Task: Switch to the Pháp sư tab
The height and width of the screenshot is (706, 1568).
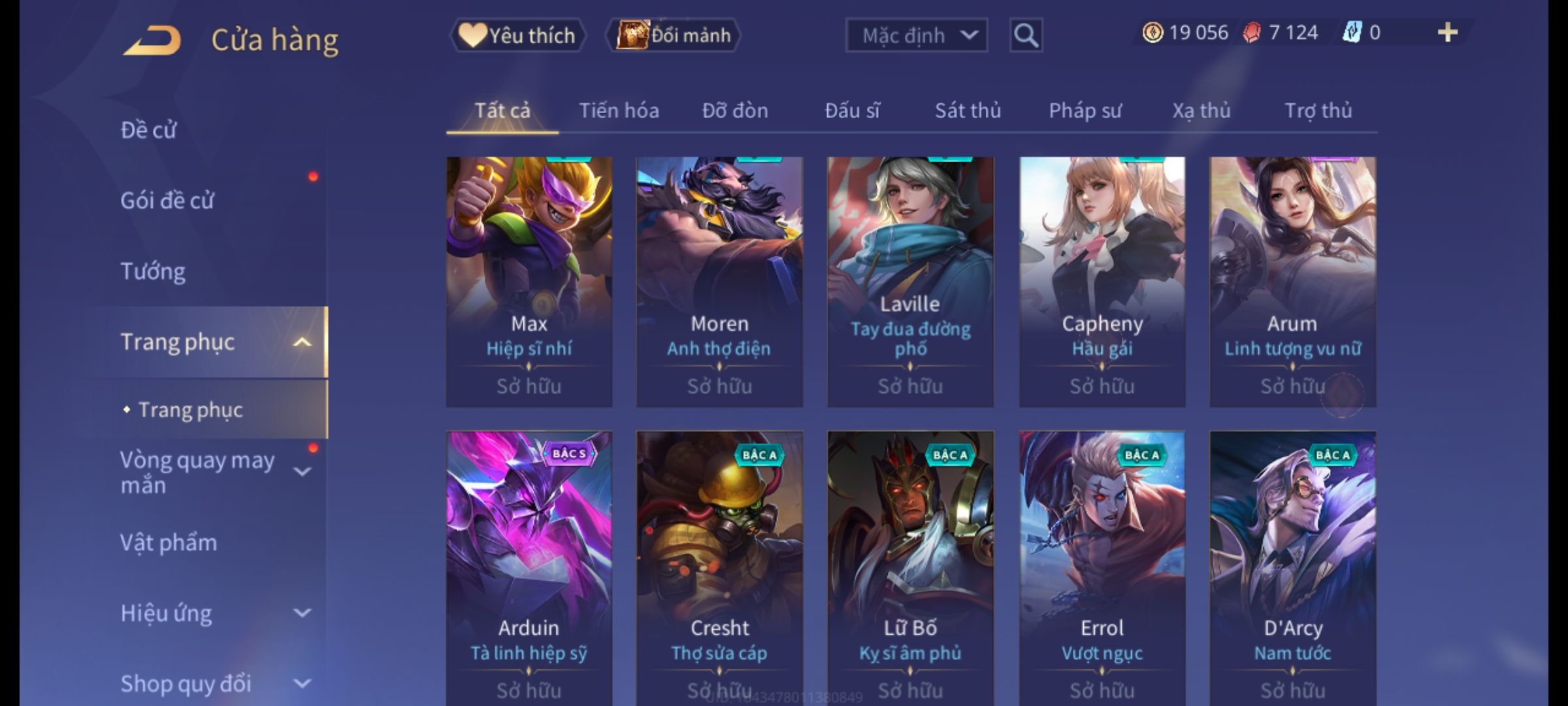Action: click(x=1085, y=110)
